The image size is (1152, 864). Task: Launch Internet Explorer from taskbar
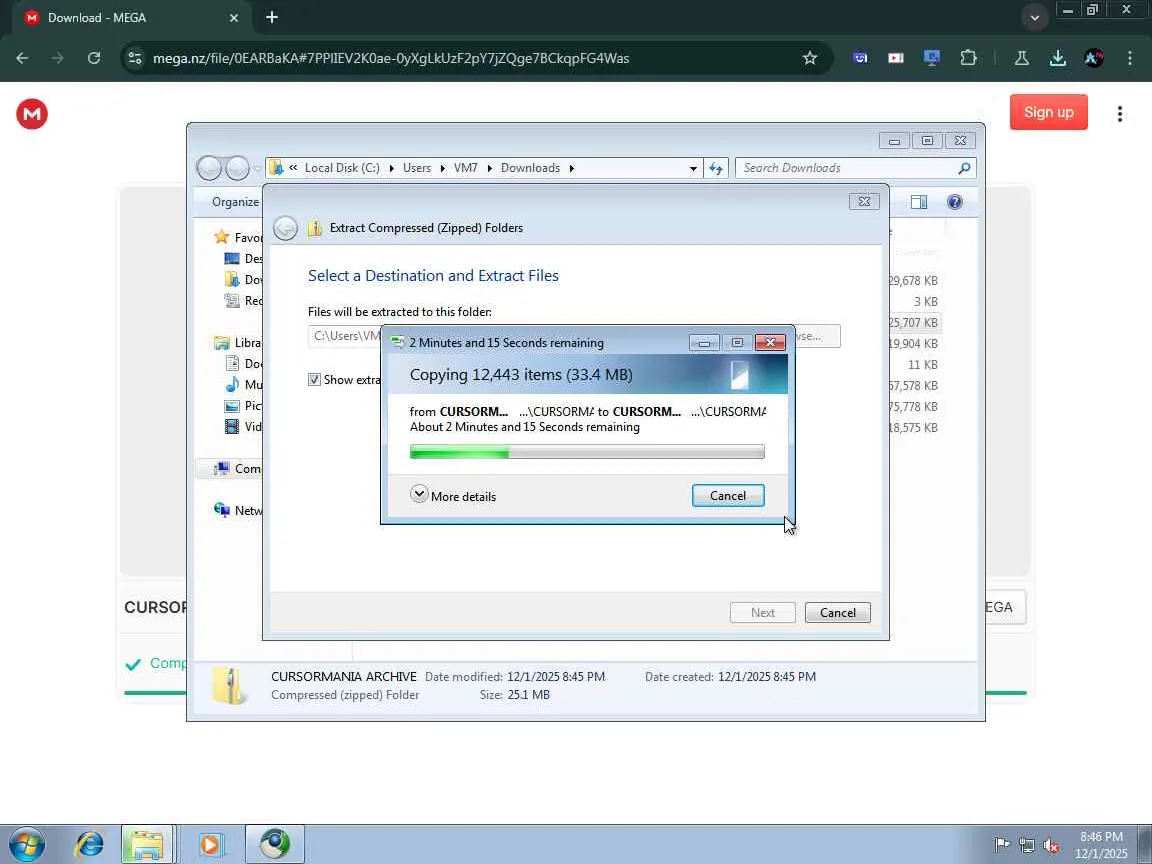[x=90, y=845]
